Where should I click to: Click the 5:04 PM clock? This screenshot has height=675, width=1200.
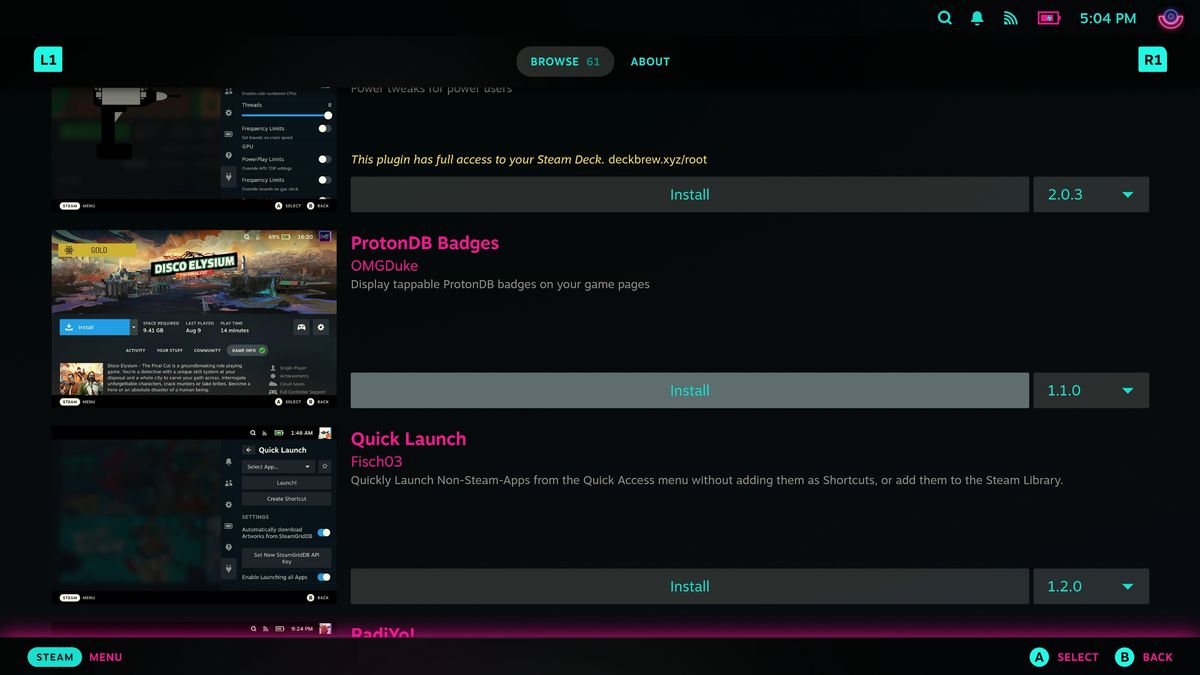tap(1108, 18)
